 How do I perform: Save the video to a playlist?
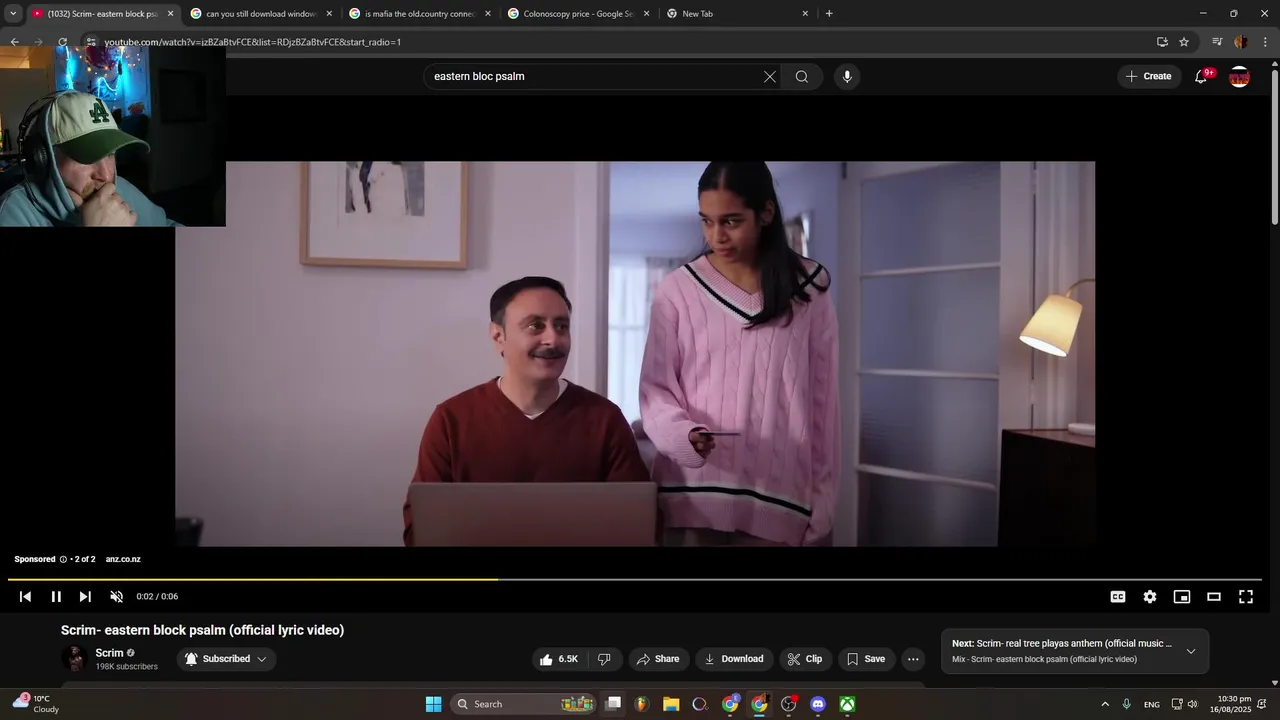[x=866, y=659]
